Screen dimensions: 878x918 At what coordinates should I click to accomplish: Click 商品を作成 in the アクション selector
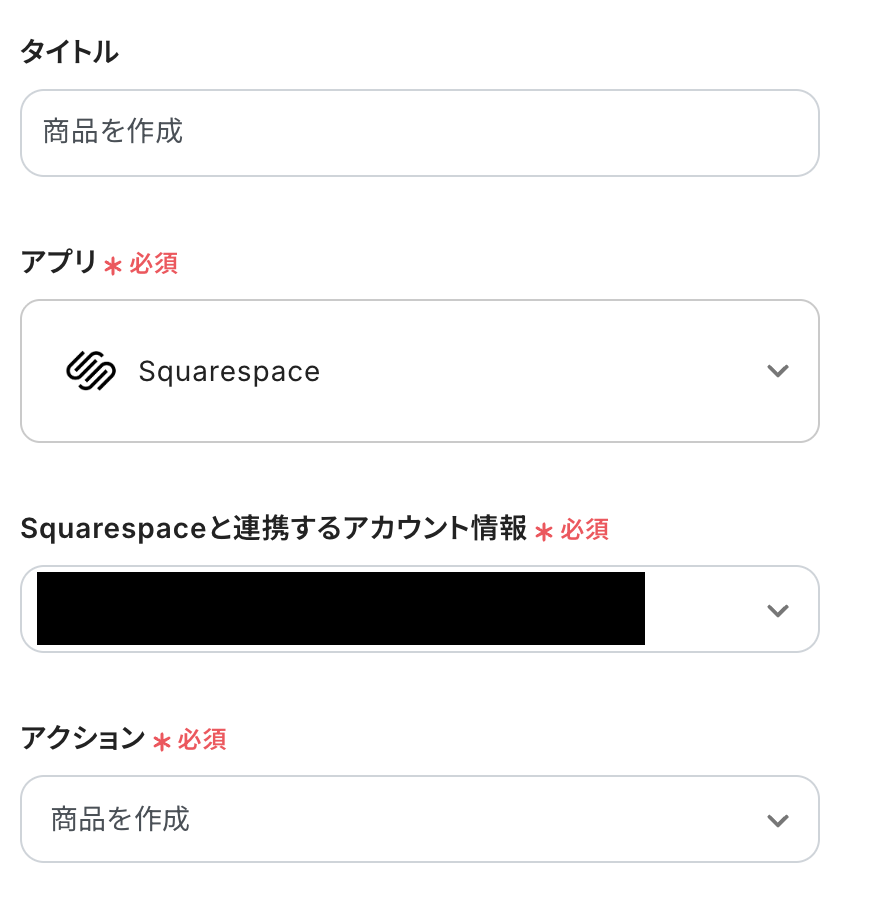click(120, 820)
